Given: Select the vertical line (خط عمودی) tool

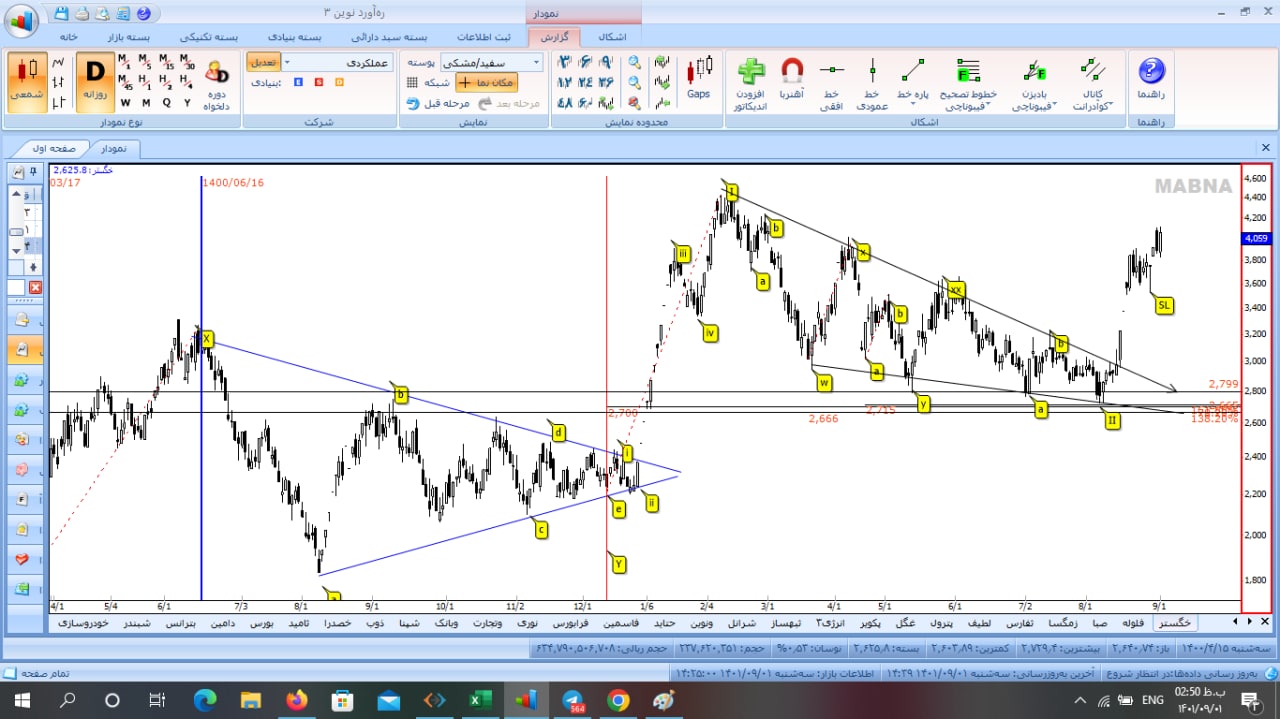Looking at the screenshot, I should (872, 85).
